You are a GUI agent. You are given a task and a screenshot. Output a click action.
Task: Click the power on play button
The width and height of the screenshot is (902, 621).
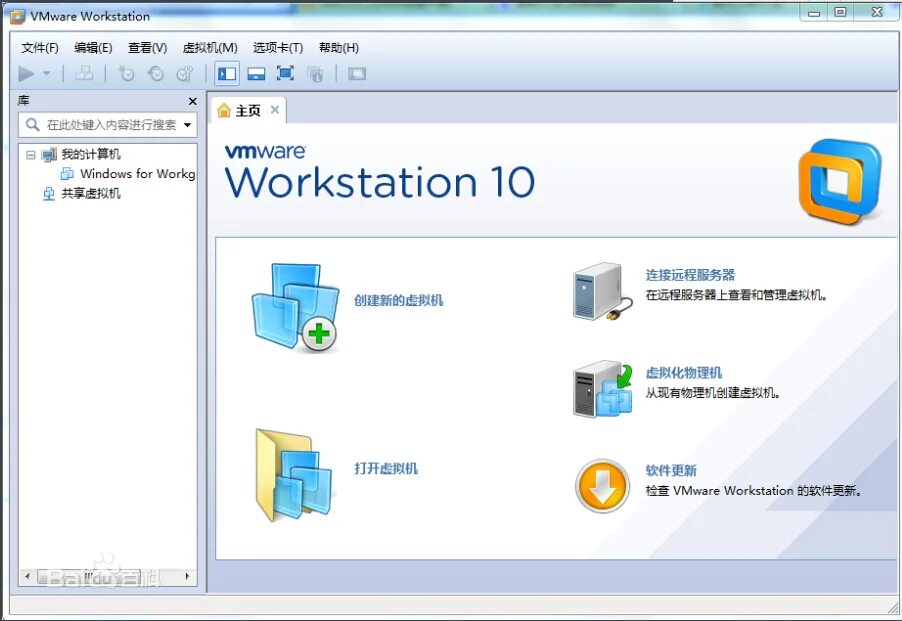coord(26,74)
